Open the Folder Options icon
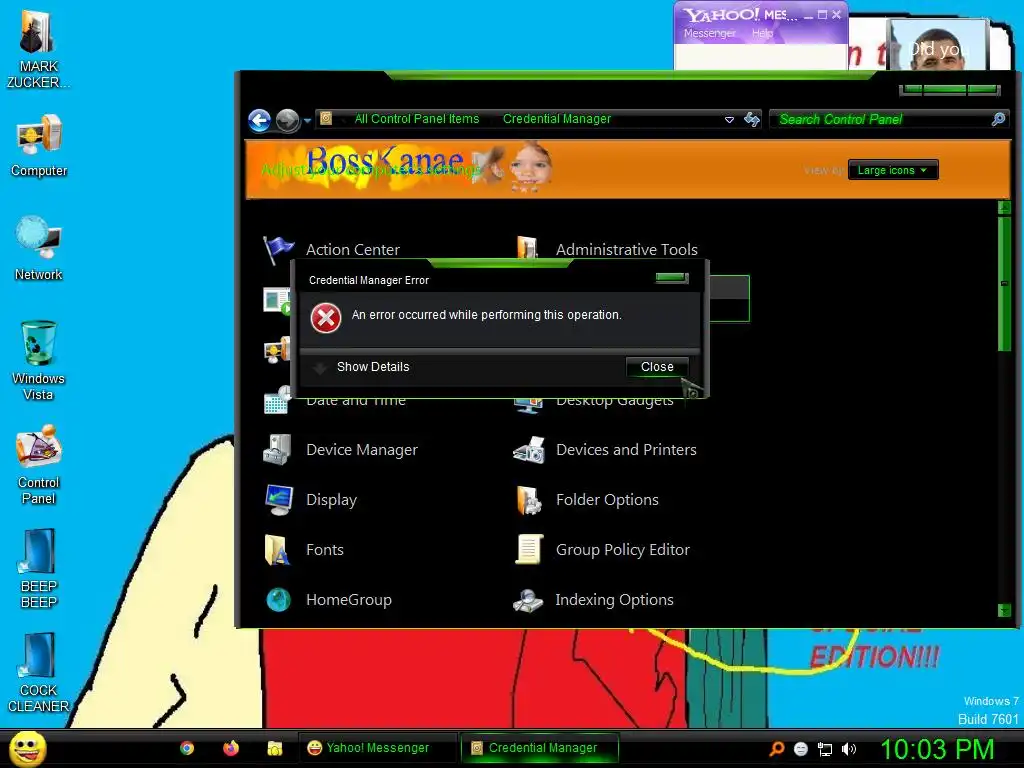1024x768 pixels. coord(529,500)
